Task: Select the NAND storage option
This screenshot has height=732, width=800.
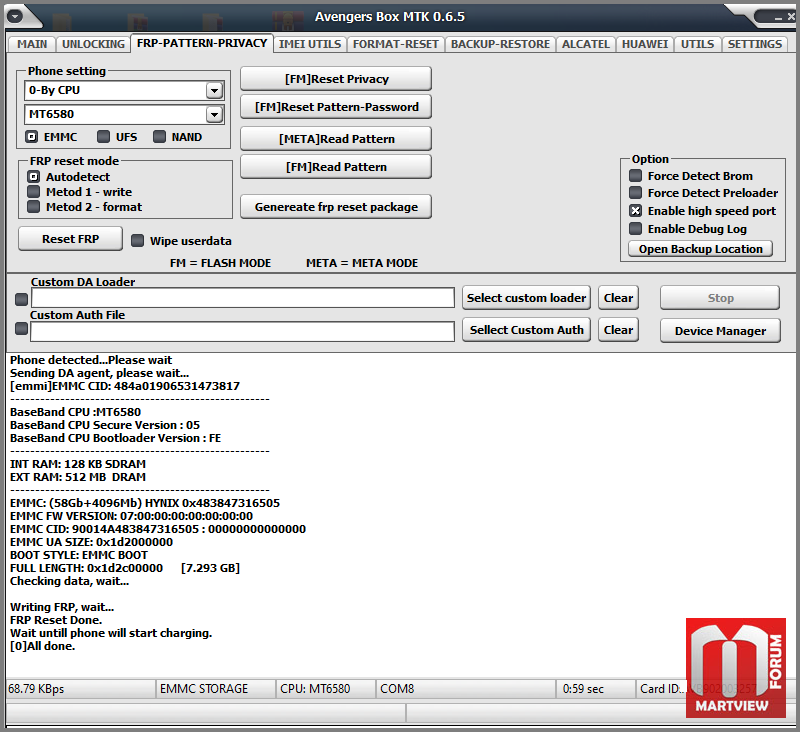Action: point(159,137)
